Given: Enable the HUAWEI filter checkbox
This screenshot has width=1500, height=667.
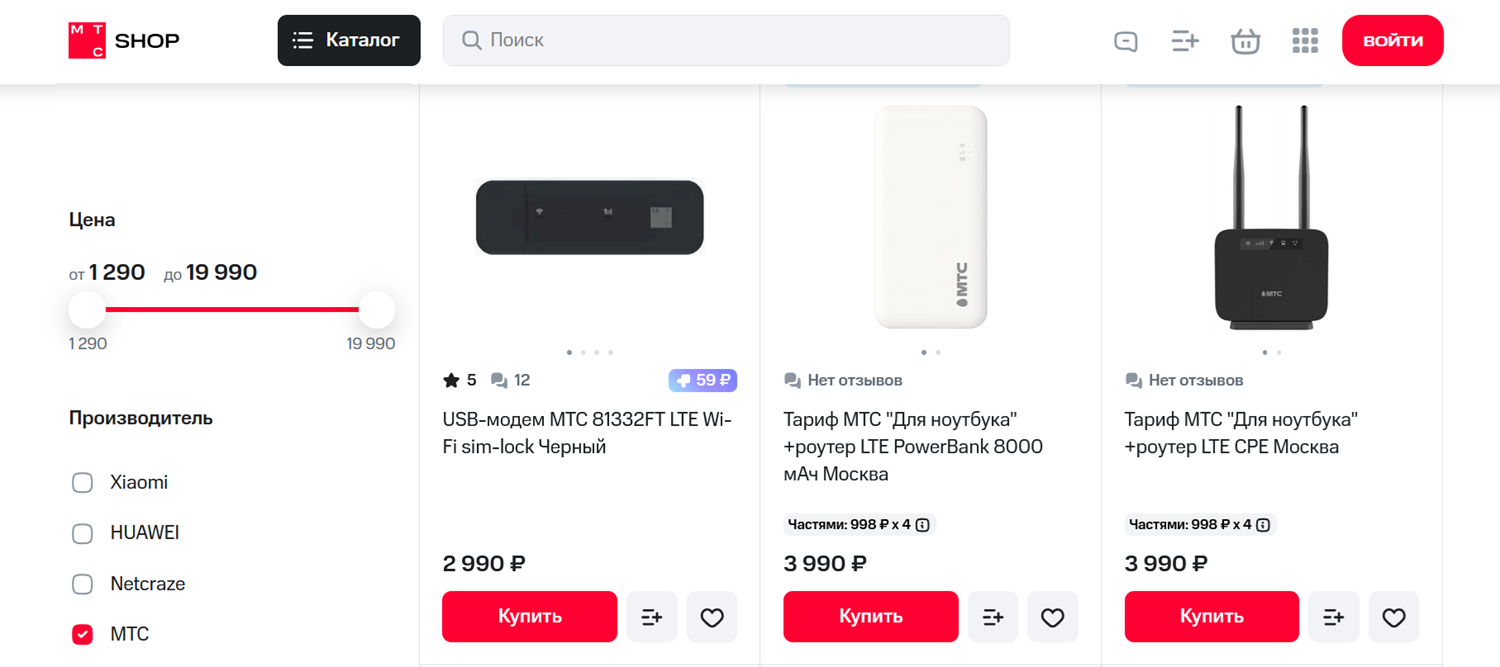Looking at the screenshot, I should pos(82,533).
